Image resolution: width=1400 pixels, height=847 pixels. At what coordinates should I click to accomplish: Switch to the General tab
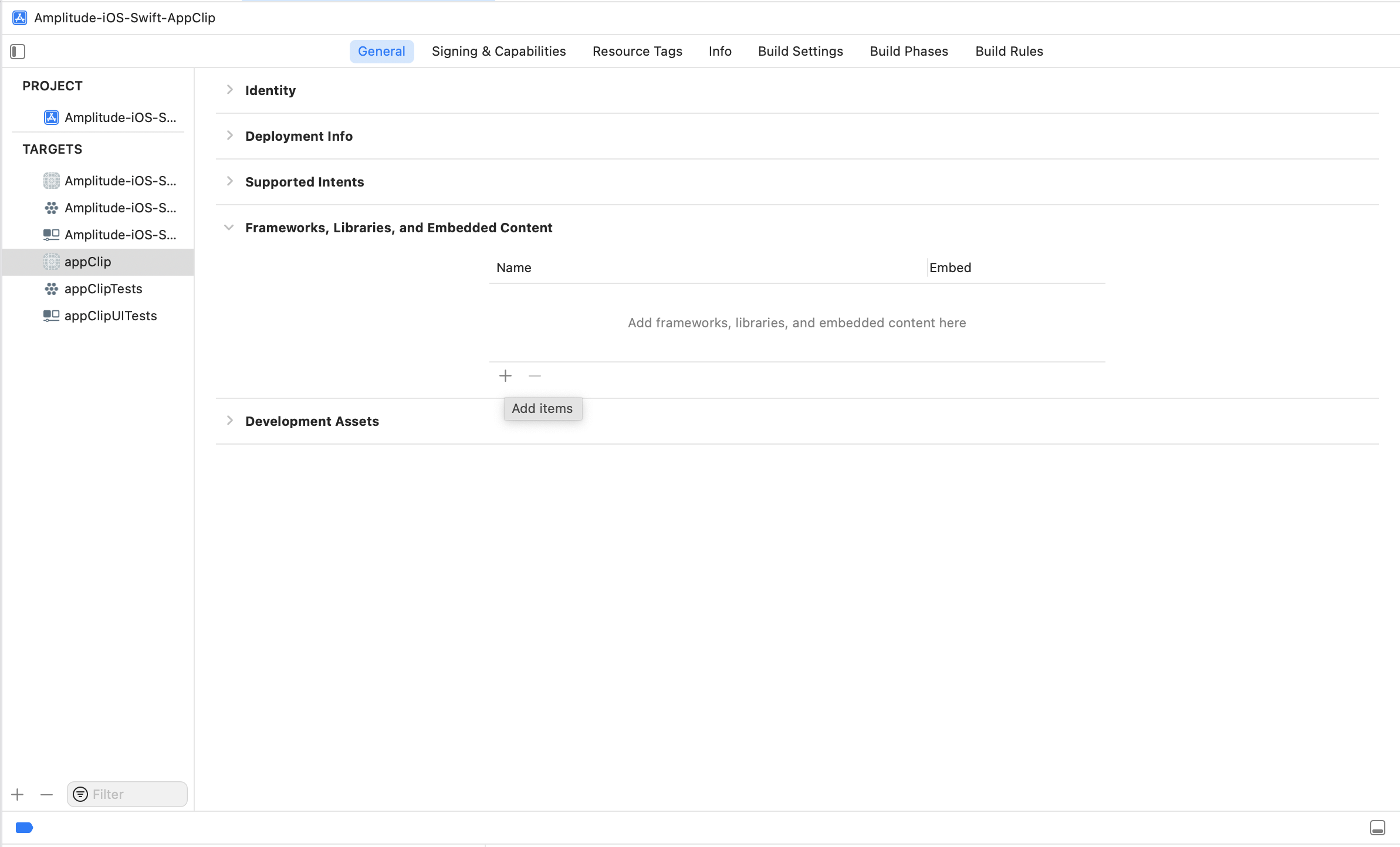coord(381,52)
